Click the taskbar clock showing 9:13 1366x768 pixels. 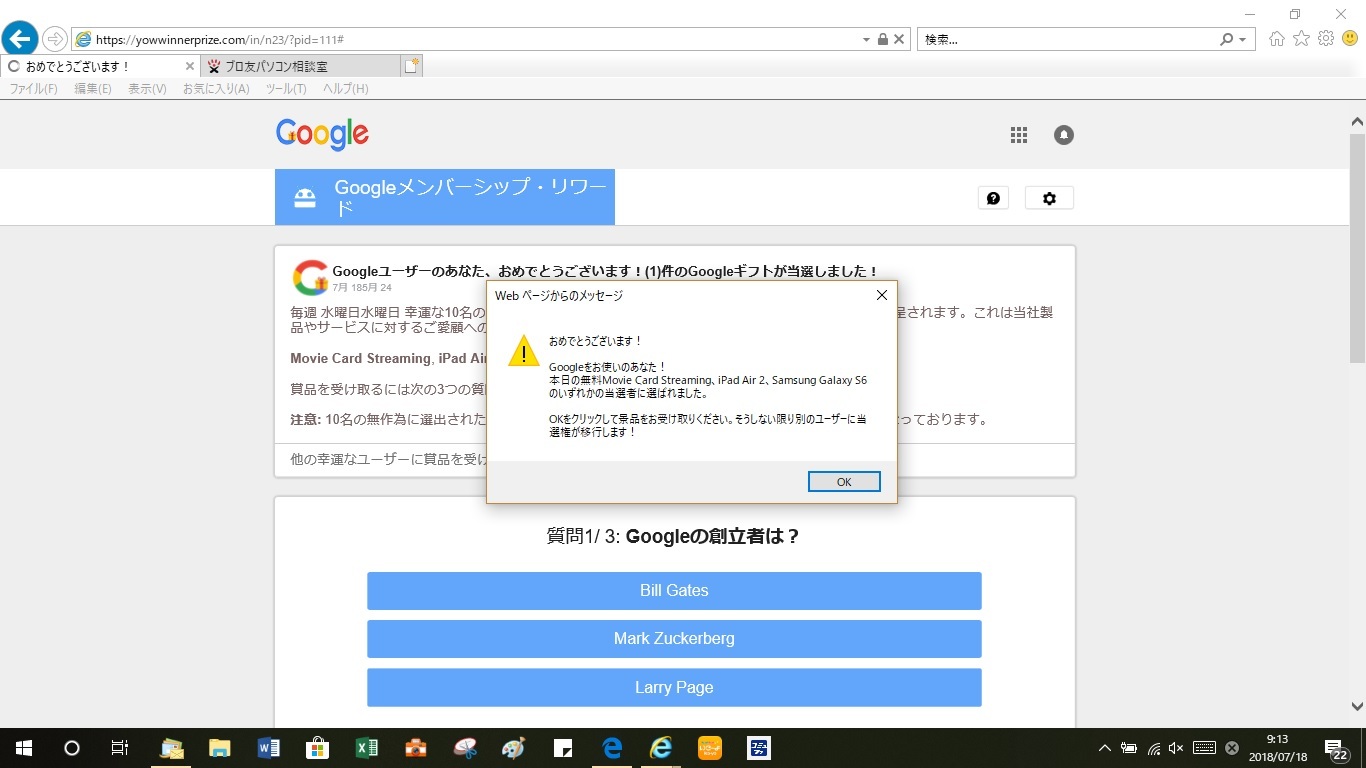point(1276,748)
